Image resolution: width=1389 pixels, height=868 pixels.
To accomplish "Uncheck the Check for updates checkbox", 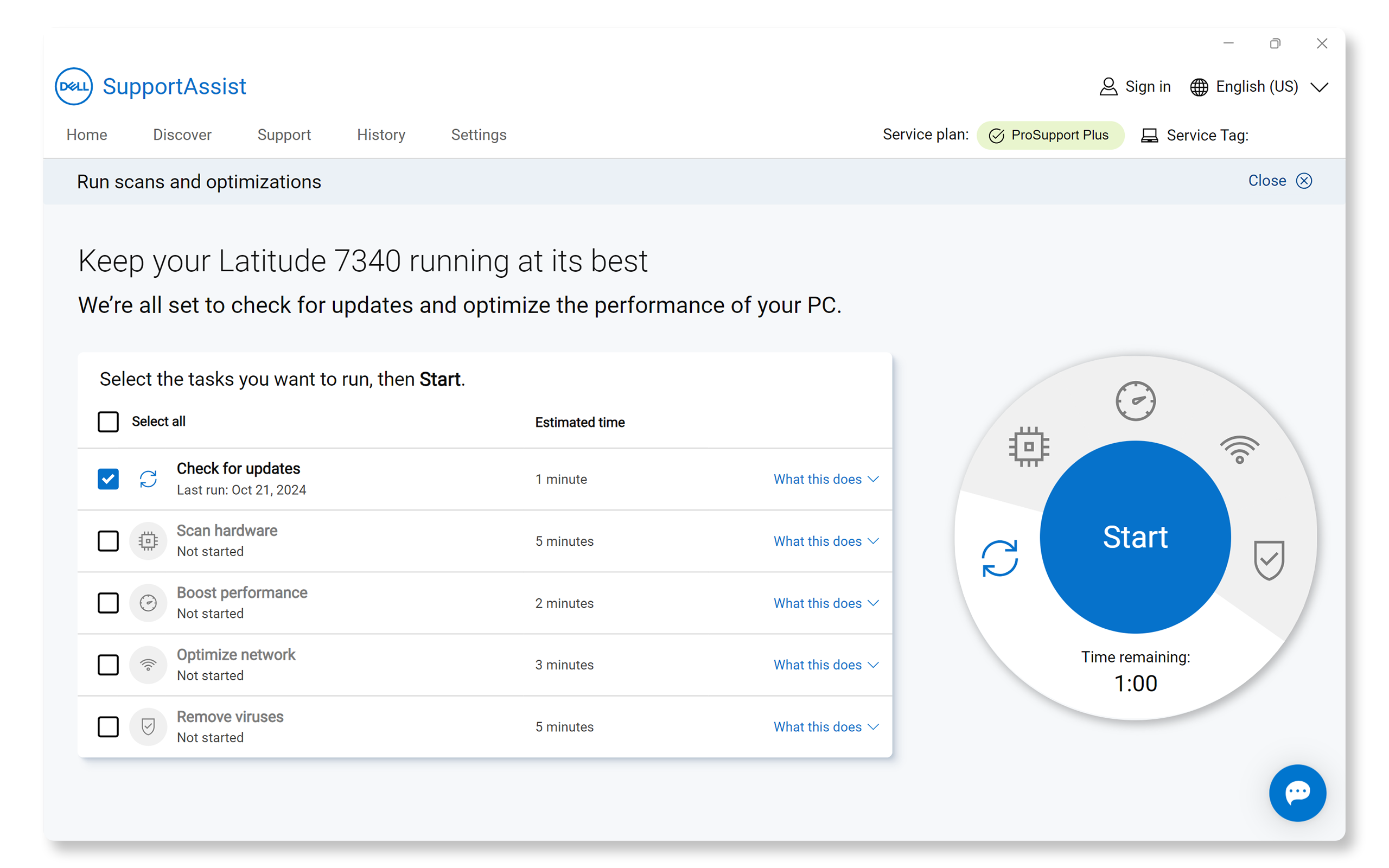I will point(108,479).
